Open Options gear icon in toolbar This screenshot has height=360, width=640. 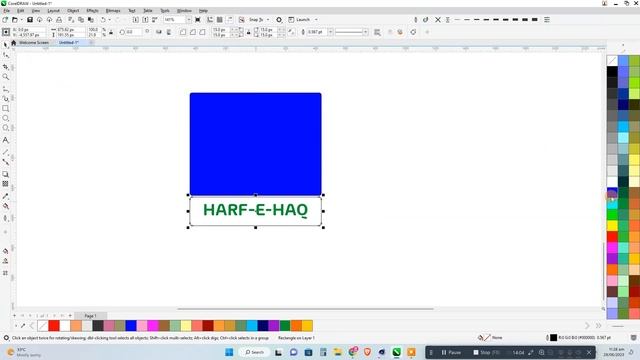point(279,20)
